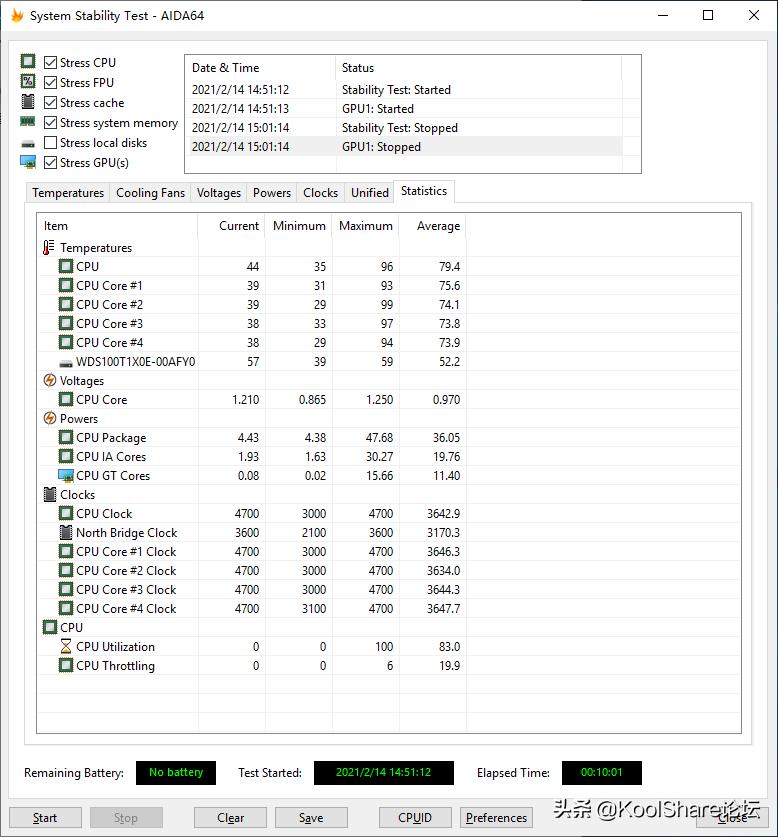Click the Voltages lightning icon in the list
This screenshot has width=778, height=837.
[x=50, y=380]
